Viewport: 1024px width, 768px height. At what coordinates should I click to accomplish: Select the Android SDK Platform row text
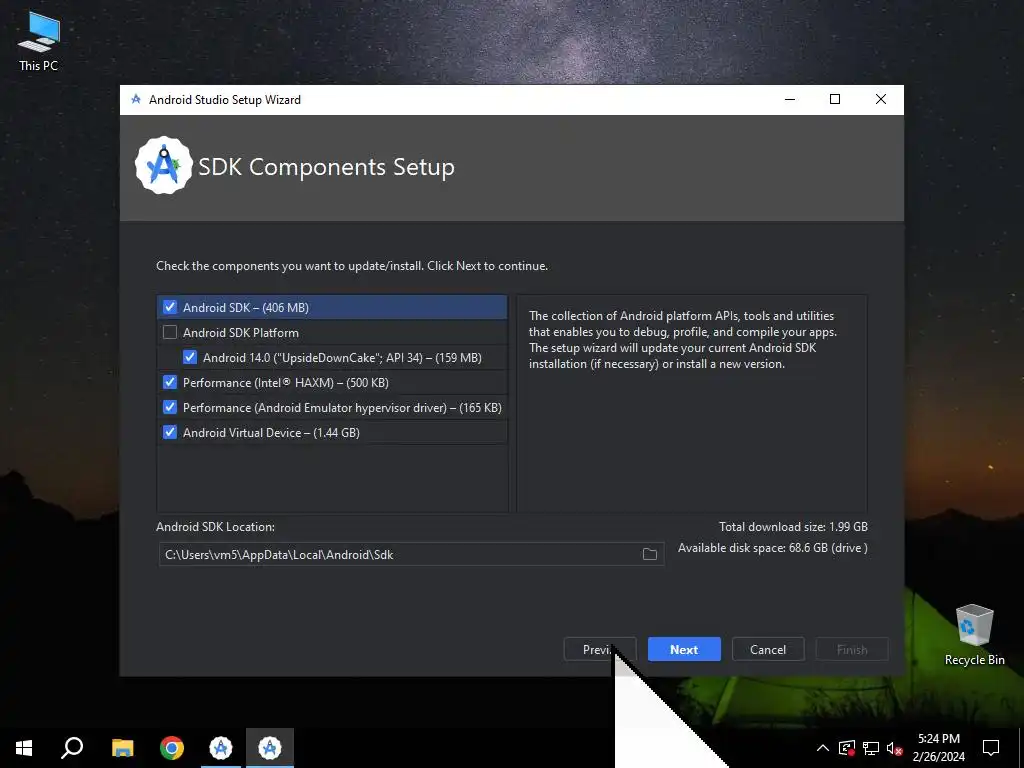point(240,332)
